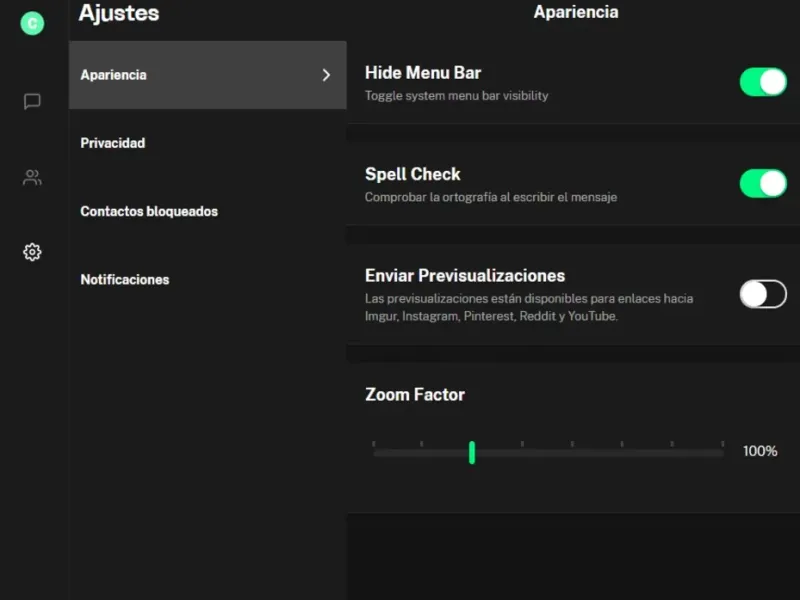
Task: Disable the Hide Menu Bar toggle
Action: click(763, 82)
